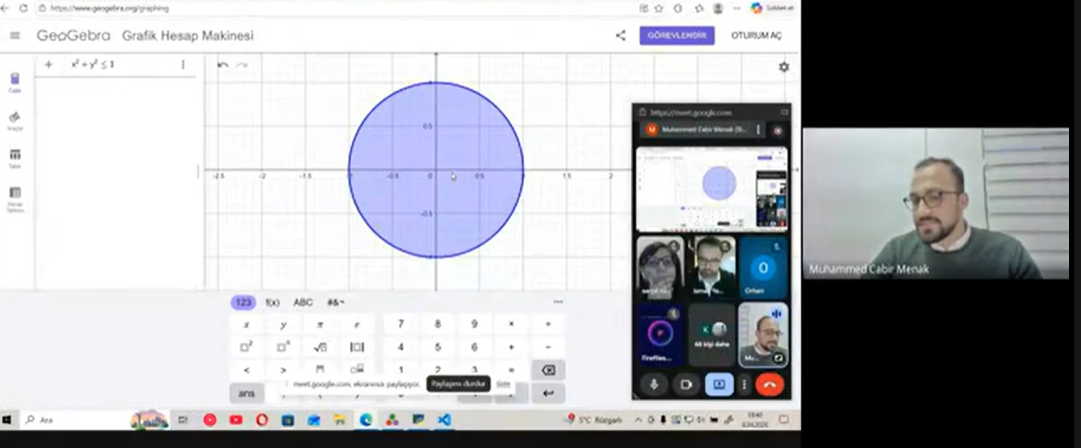Toggle the camera in the Meet popup

click(x=686, y=385)
